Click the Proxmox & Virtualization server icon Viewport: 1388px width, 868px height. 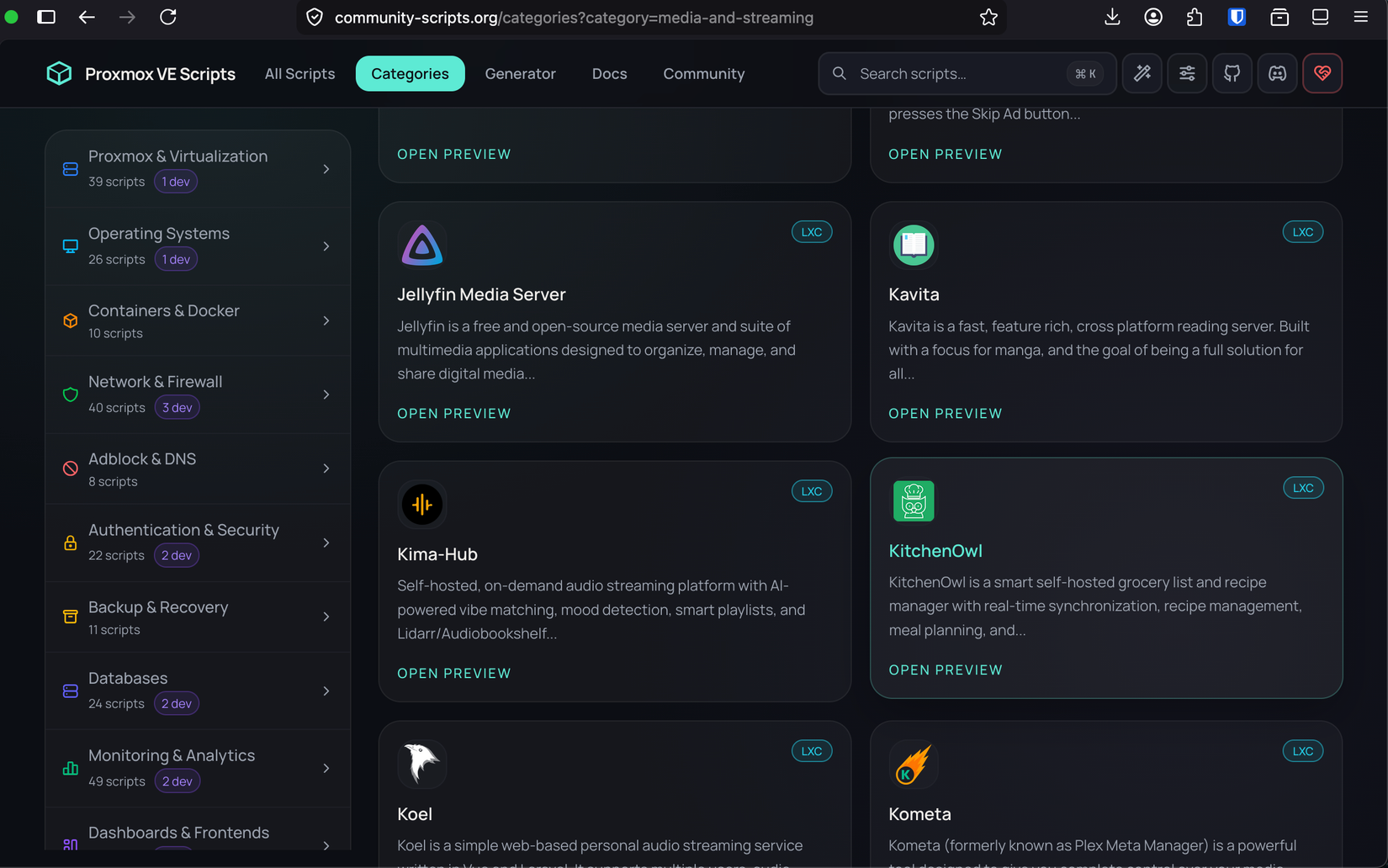coord(71,169)
